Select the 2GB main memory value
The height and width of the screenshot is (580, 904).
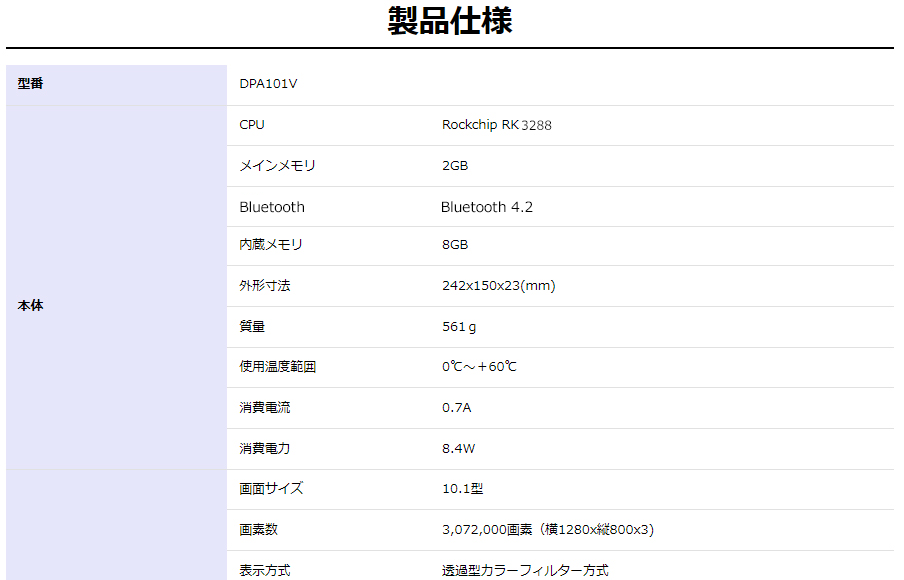[455, 166]
